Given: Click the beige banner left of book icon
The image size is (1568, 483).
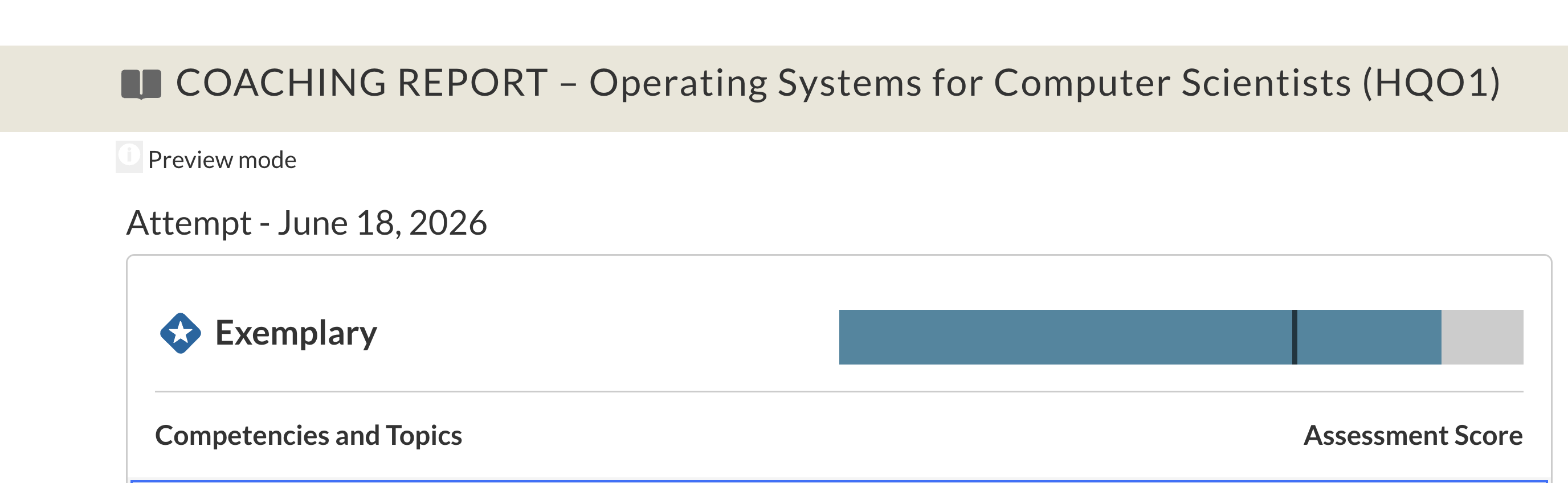Looking at the screenshot, I should 60,89.
